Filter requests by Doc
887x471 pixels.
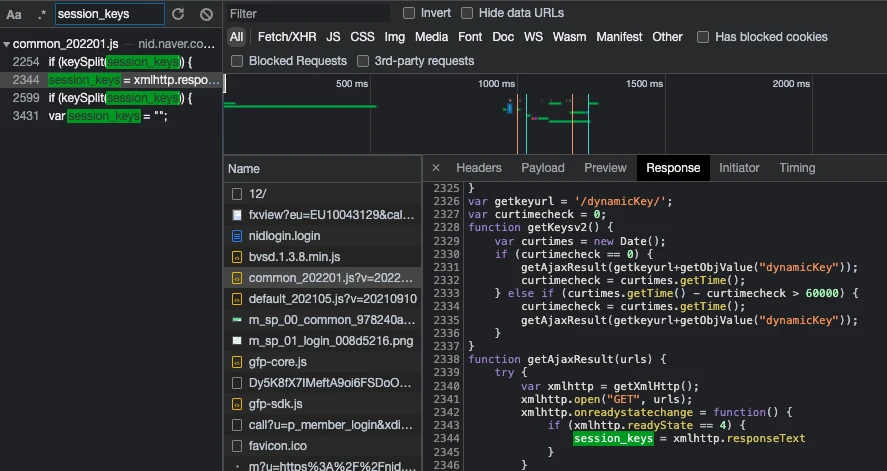tap(503, 37)
